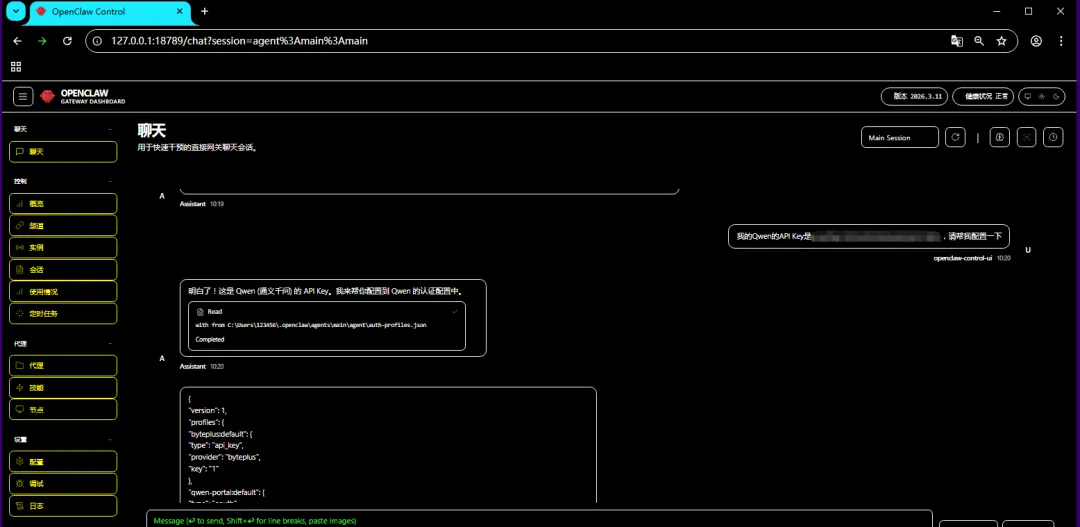The height and width of the screenshot is (527, 1080).
Task: Click the 'openclaw-control-ui 10:20' sender label
Action: pos(972,258)
